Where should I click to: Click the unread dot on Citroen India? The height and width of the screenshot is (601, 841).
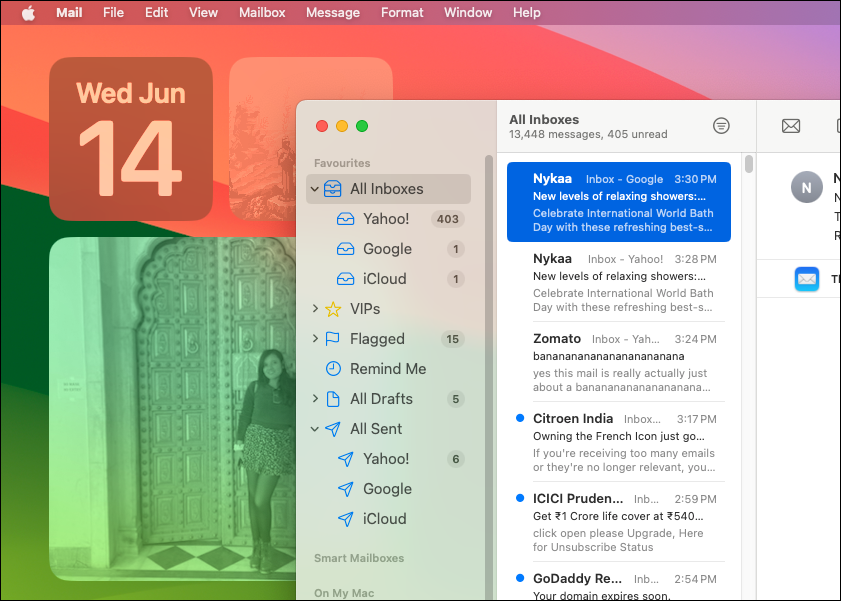point(520,418)
